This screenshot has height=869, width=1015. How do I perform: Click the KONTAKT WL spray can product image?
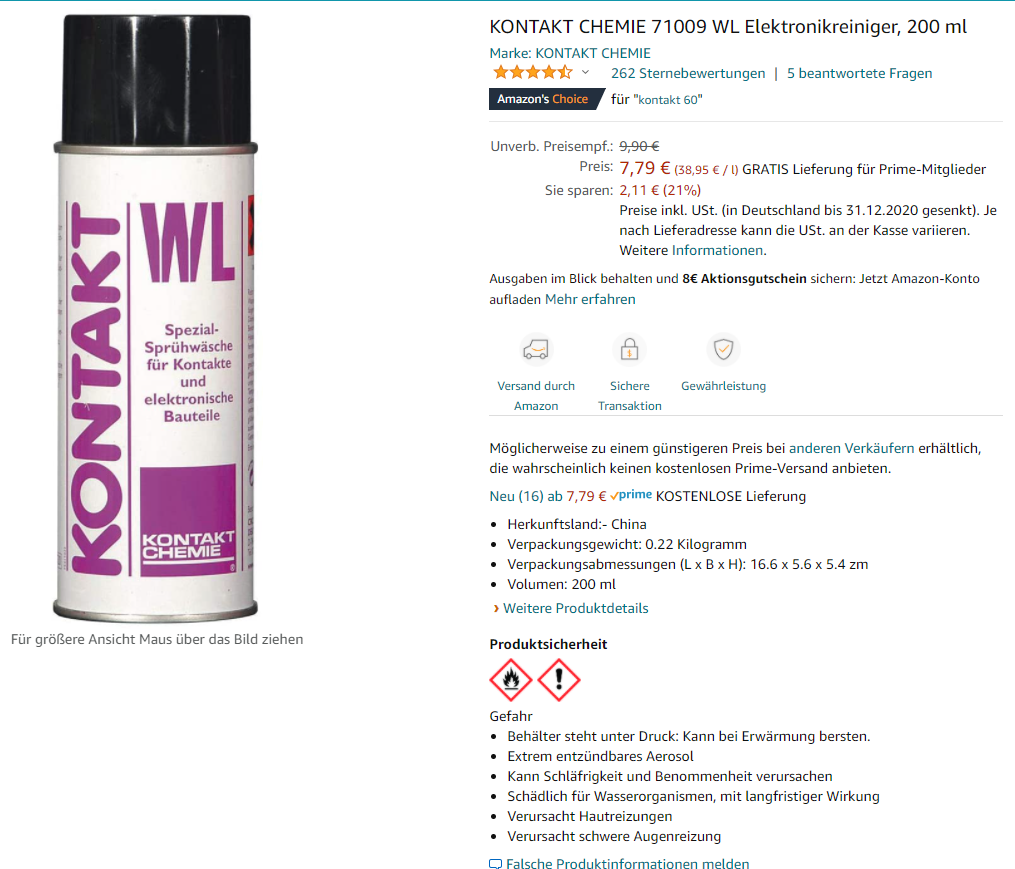(x=155, y=317)
